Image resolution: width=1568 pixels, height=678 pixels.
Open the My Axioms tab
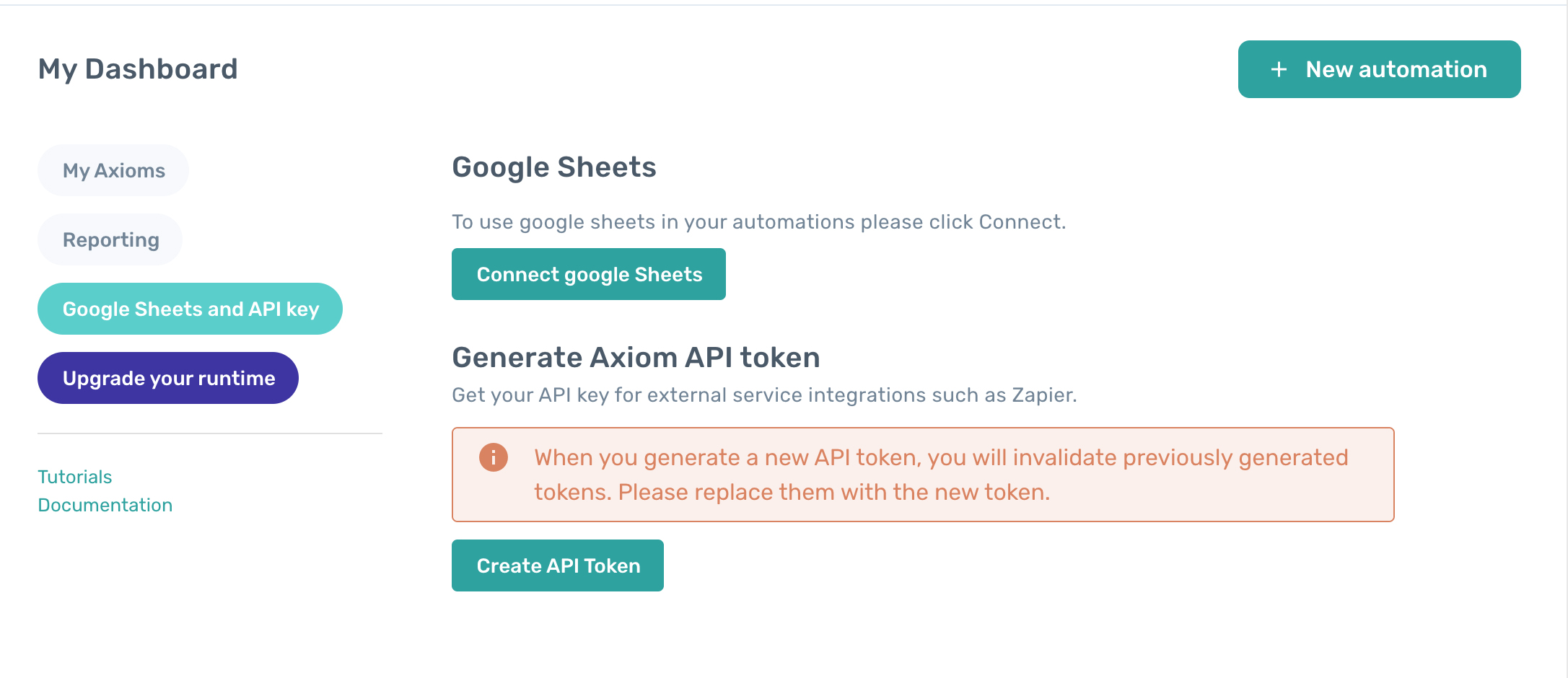click(113, 170)
